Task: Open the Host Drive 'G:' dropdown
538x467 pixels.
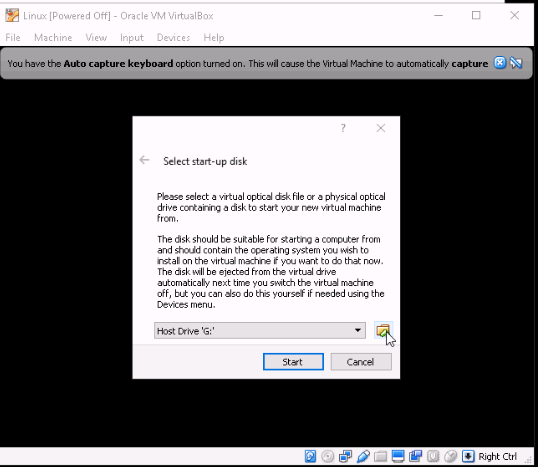Action: tap(260, 330)
